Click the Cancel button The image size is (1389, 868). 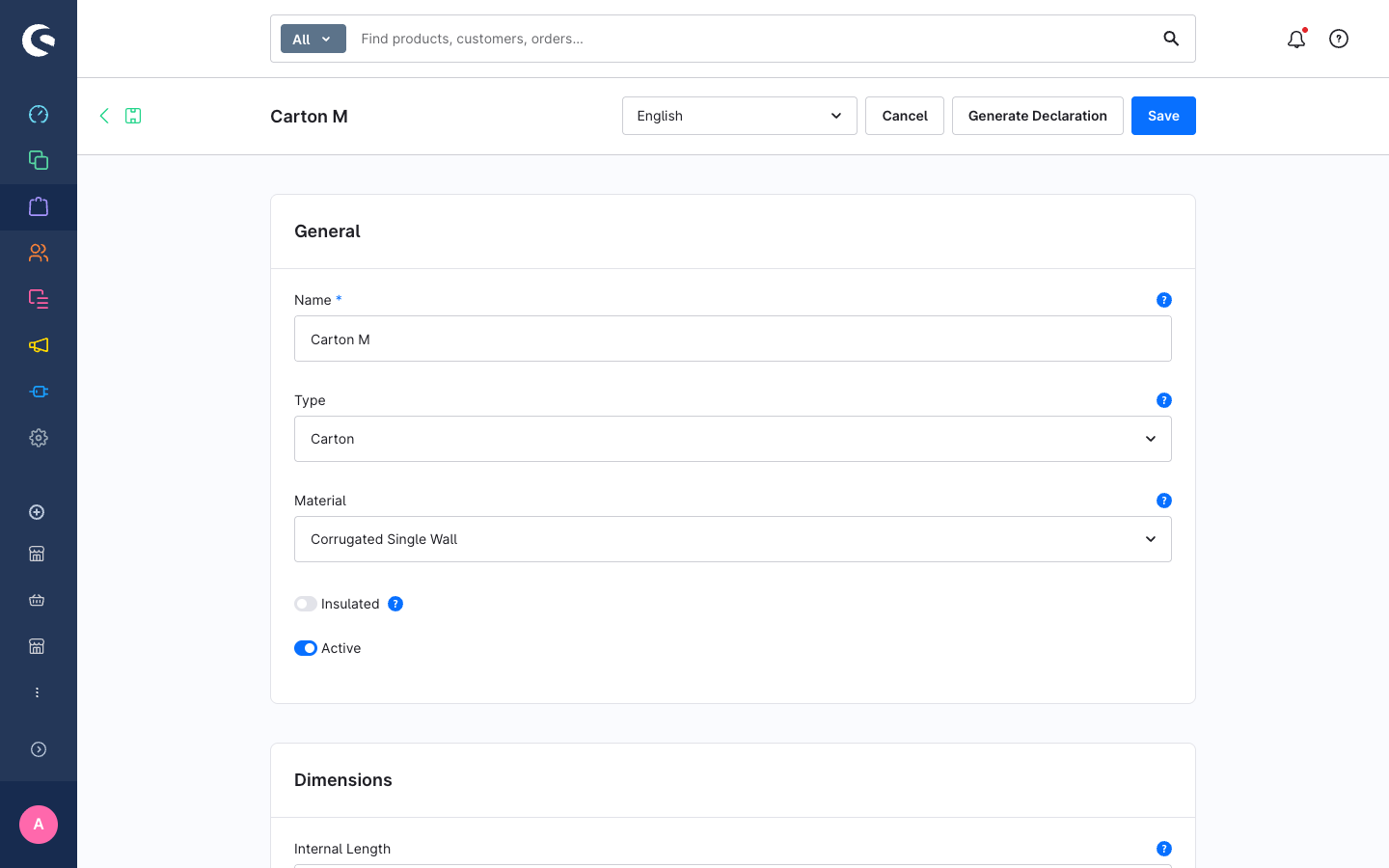point(905,116)
